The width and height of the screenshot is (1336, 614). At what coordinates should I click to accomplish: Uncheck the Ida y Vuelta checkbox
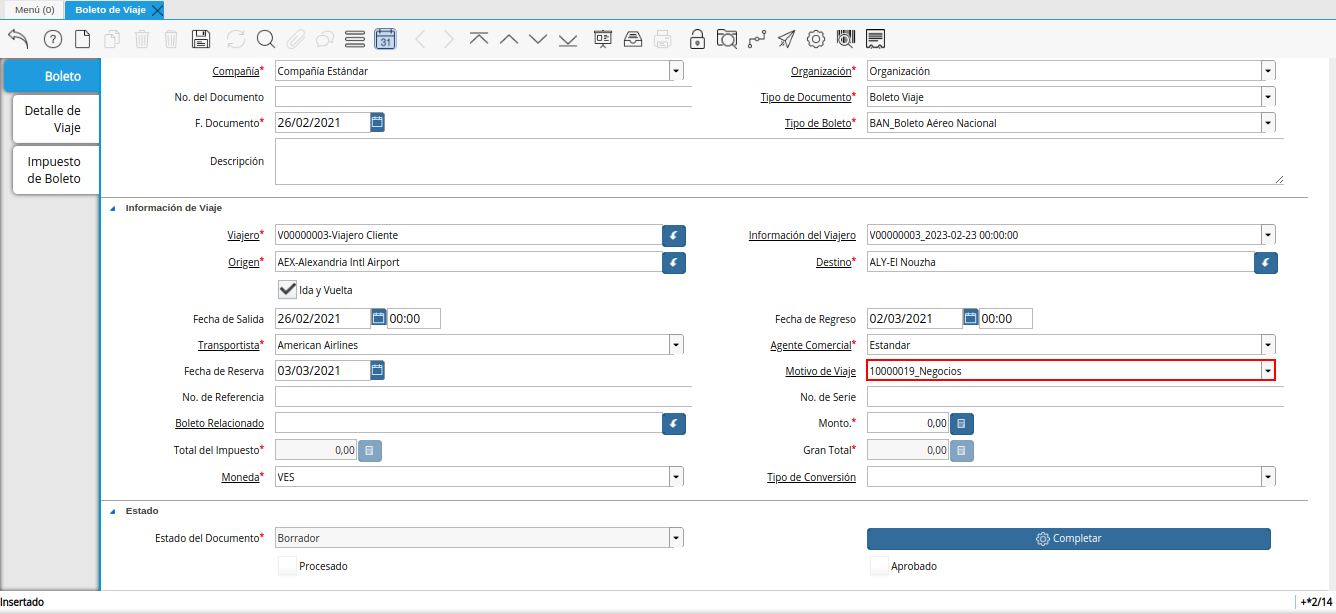(x=288, y=289)
